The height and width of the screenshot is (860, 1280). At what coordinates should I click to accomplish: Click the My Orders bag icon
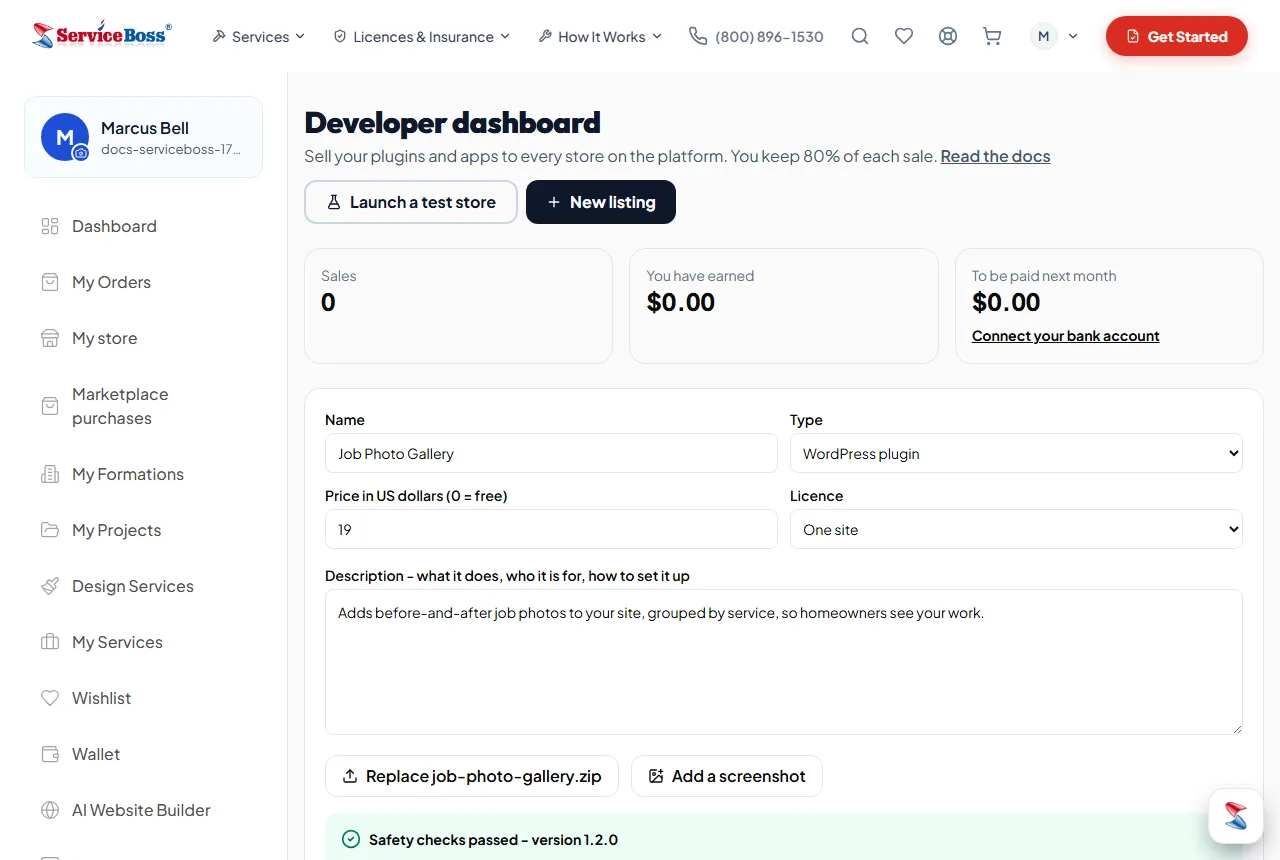pos(50,282)
